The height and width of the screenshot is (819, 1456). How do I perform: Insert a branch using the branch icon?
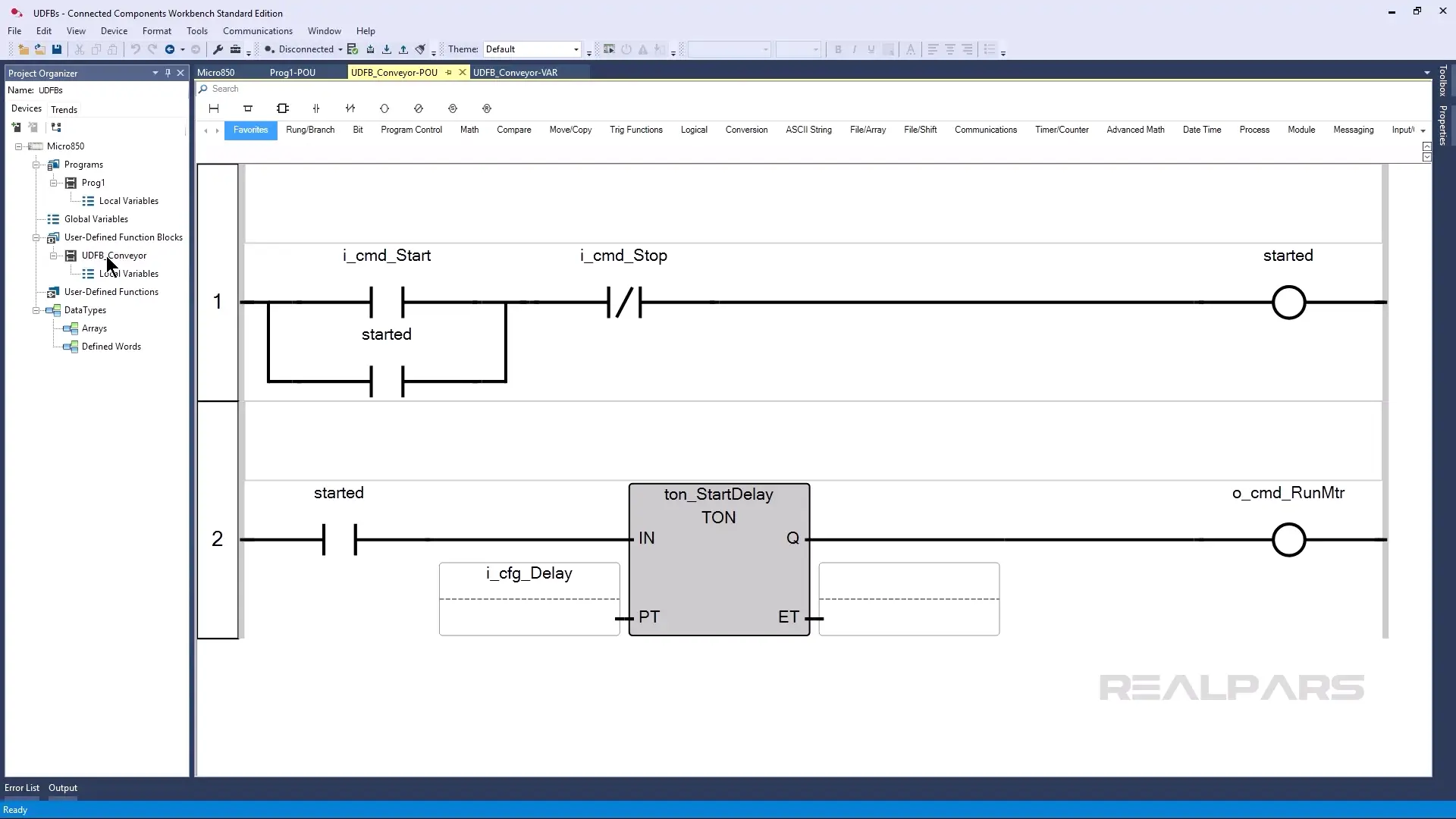pos(248,108)
